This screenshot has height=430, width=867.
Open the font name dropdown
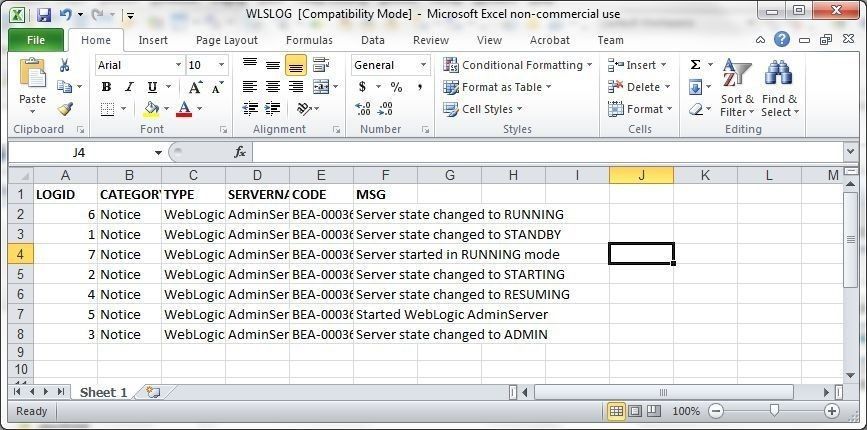(x=179, y=65)
